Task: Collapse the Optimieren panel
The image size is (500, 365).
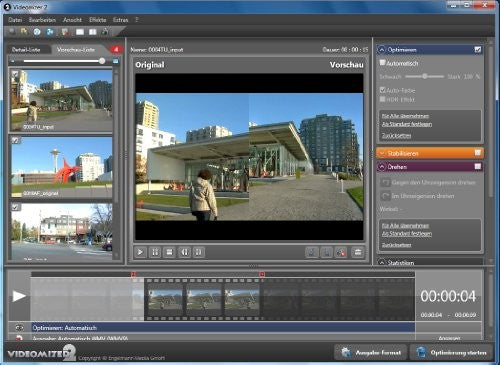Action: [x=382, y=50]
